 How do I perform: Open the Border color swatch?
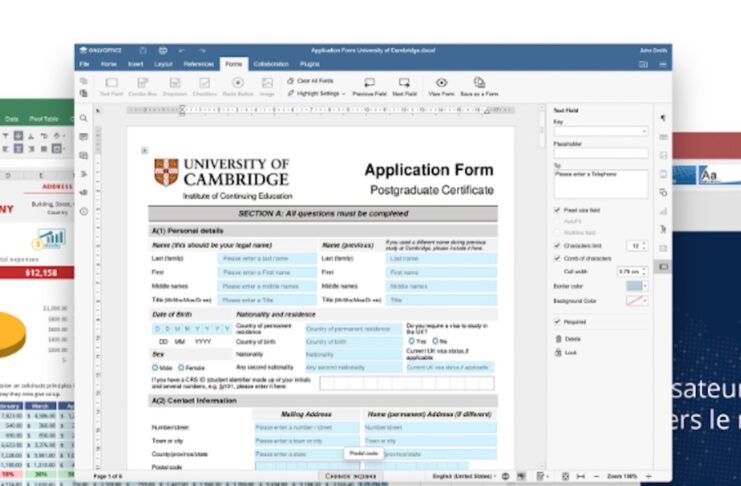[634, 285]
